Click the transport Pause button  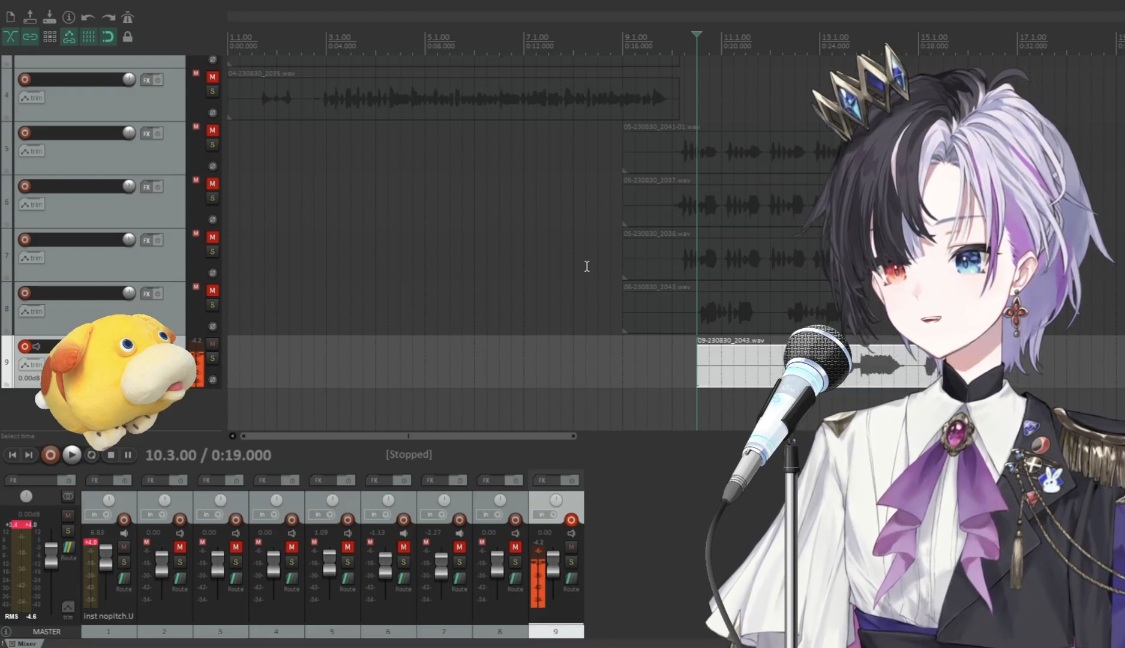coord(128,455)
